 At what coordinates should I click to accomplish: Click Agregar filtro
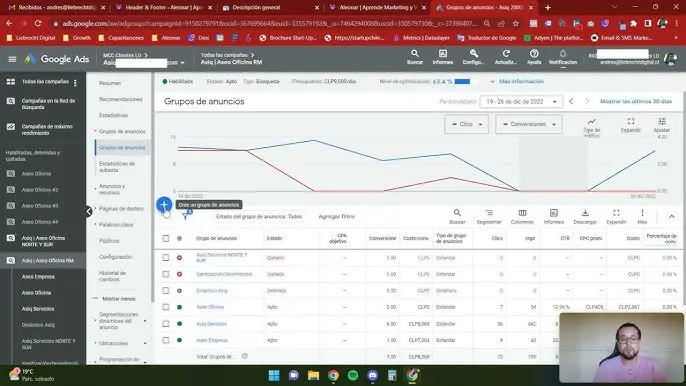click(x=336, y=216)
